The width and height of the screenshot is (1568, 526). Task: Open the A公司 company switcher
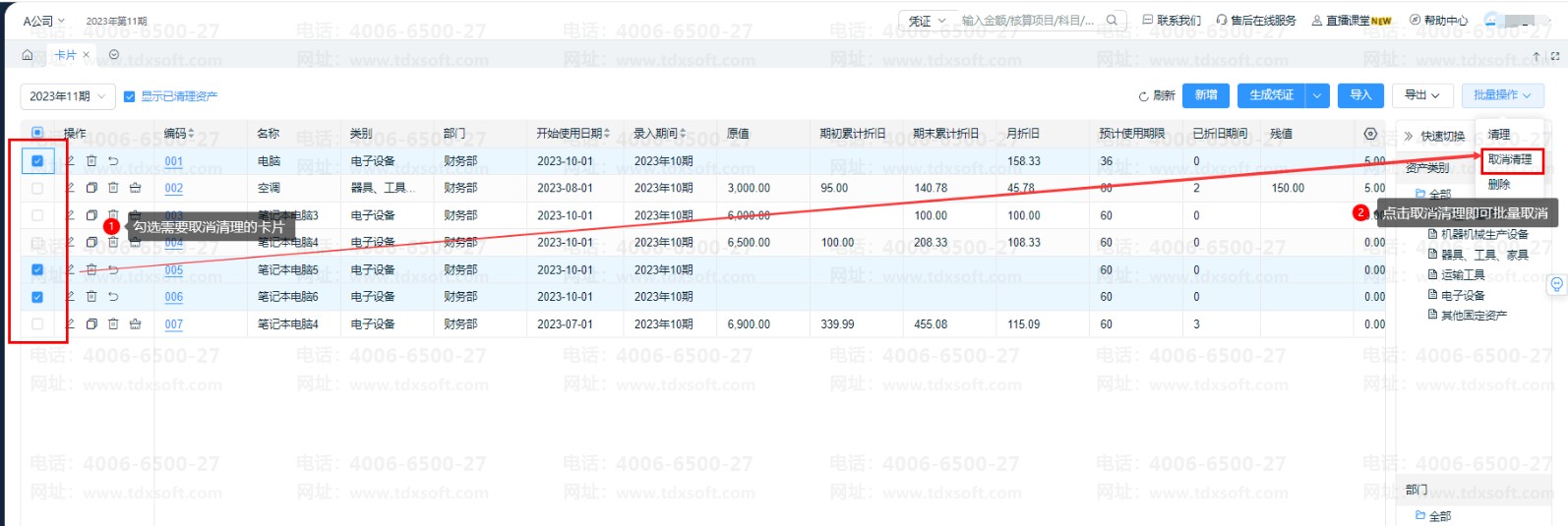[x=43, y=21]
